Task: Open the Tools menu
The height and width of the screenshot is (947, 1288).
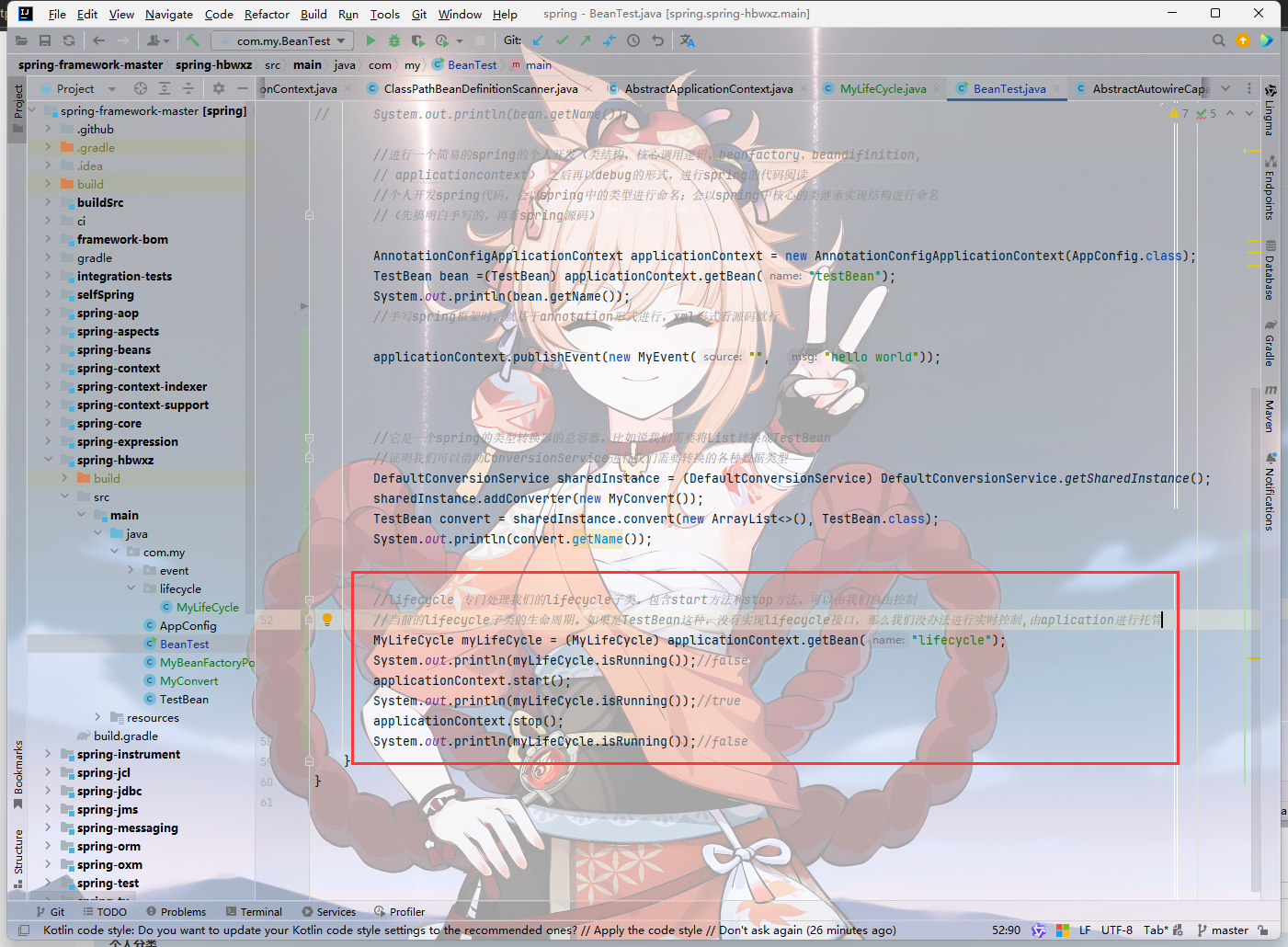Action: 384,14
